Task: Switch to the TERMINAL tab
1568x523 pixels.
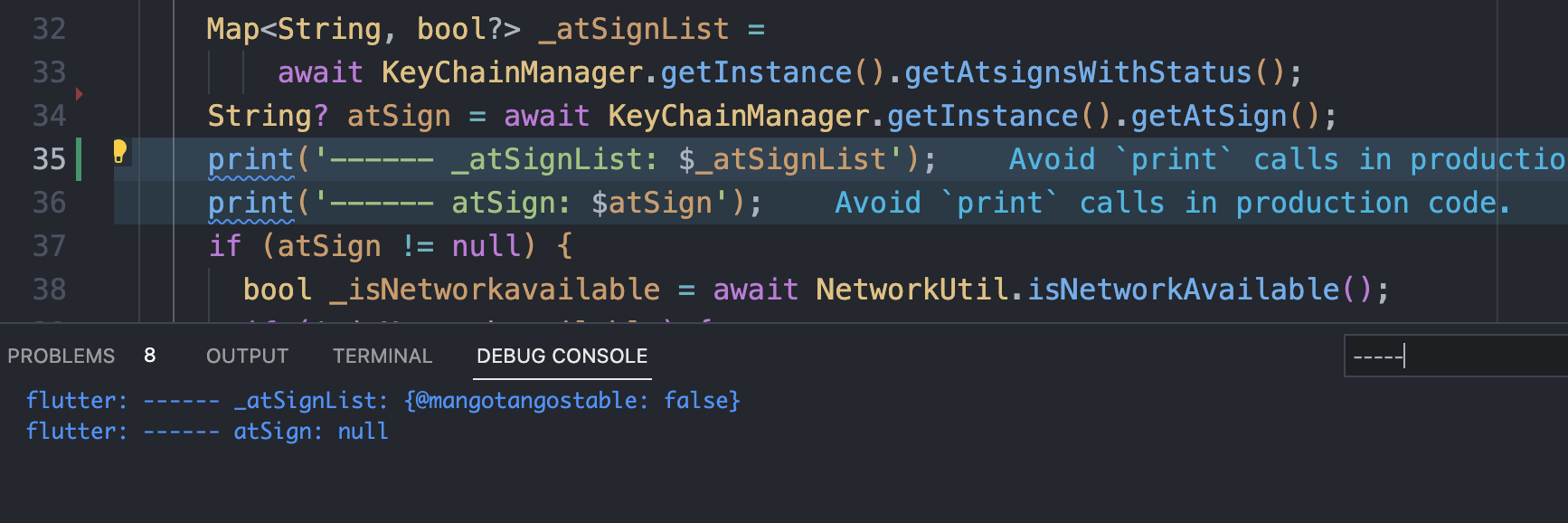Action: (x=383, y=355)
